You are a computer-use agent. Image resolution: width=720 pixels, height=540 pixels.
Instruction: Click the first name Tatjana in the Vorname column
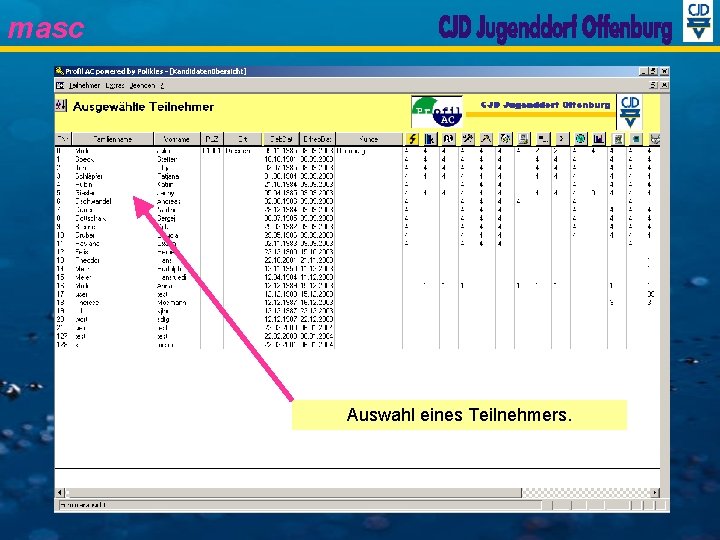pyautogui.click(x=168, y=176)
